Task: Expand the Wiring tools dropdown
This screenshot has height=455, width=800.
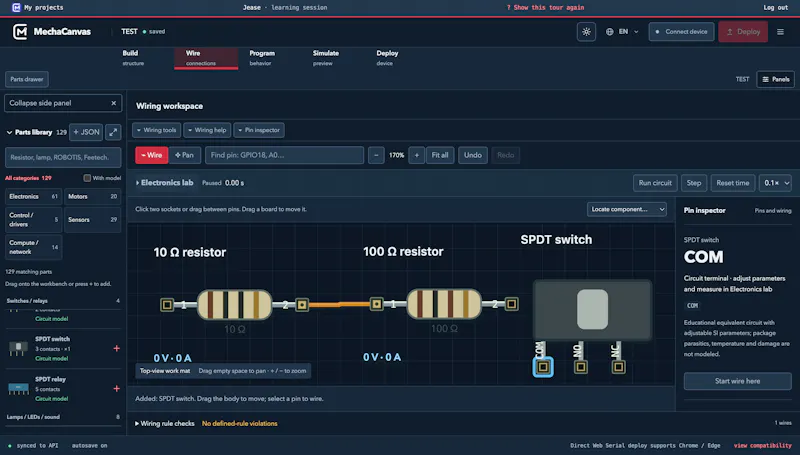Action: pyautogui.click(x=157, y=130)
